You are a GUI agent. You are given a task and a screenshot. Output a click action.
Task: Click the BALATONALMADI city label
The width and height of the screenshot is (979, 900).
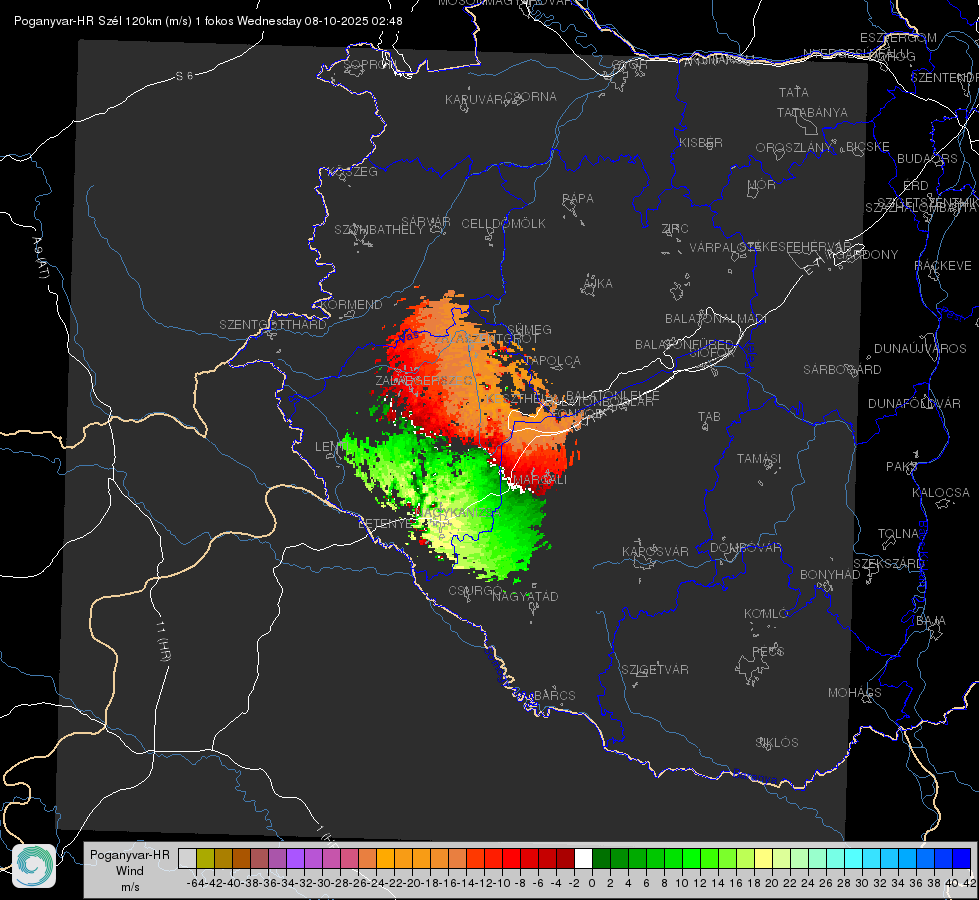[x=716, y=319]
